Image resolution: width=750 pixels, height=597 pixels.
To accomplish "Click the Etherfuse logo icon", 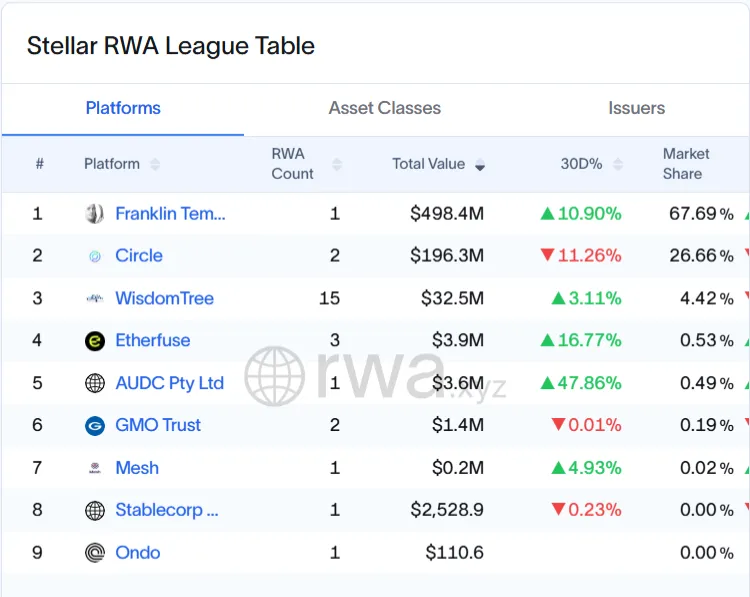I will pyautogui.click(x=95, y=341).
